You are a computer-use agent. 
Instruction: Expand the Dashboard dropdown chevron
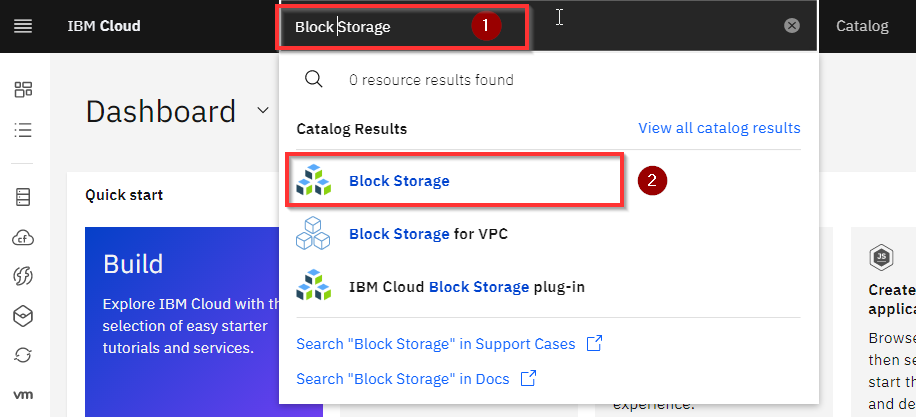tap(263, 110)
